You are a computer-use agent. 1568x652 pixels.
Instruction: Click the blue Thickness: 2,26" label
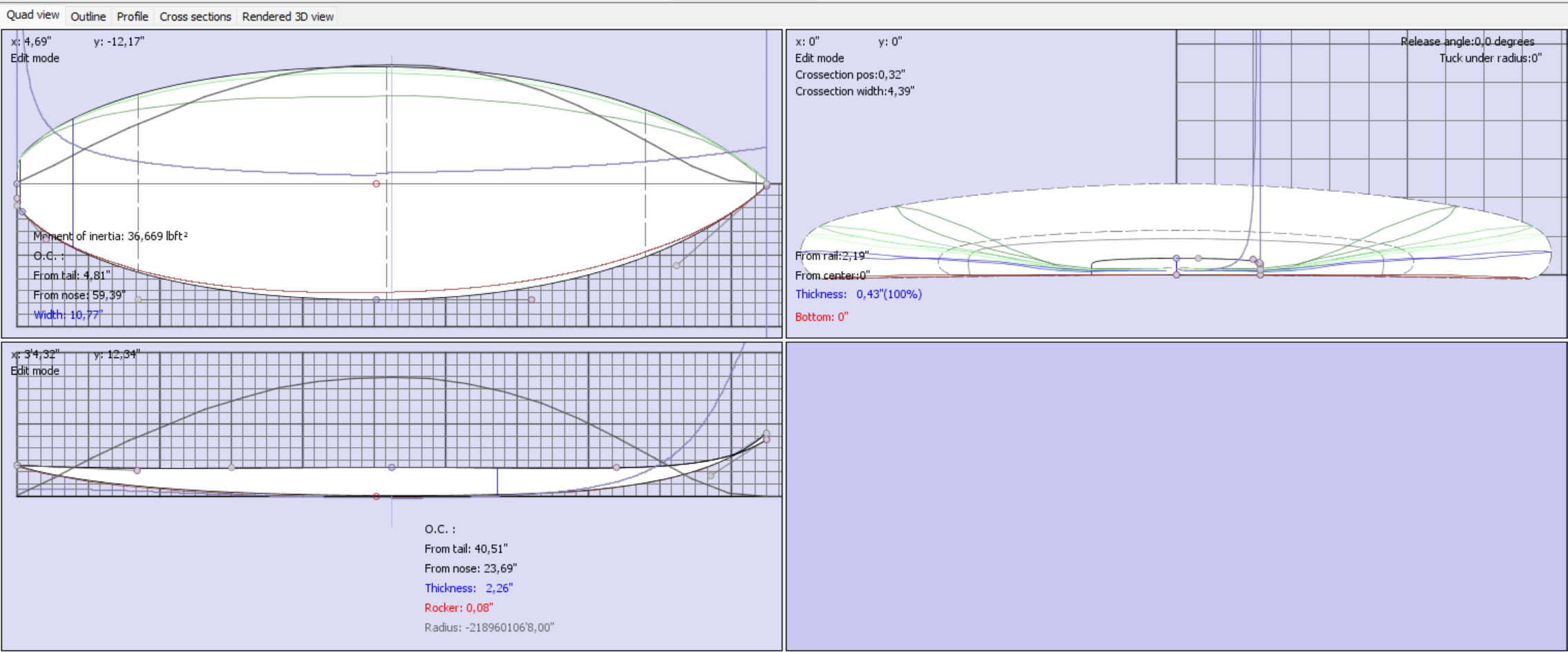click(468, 588)
